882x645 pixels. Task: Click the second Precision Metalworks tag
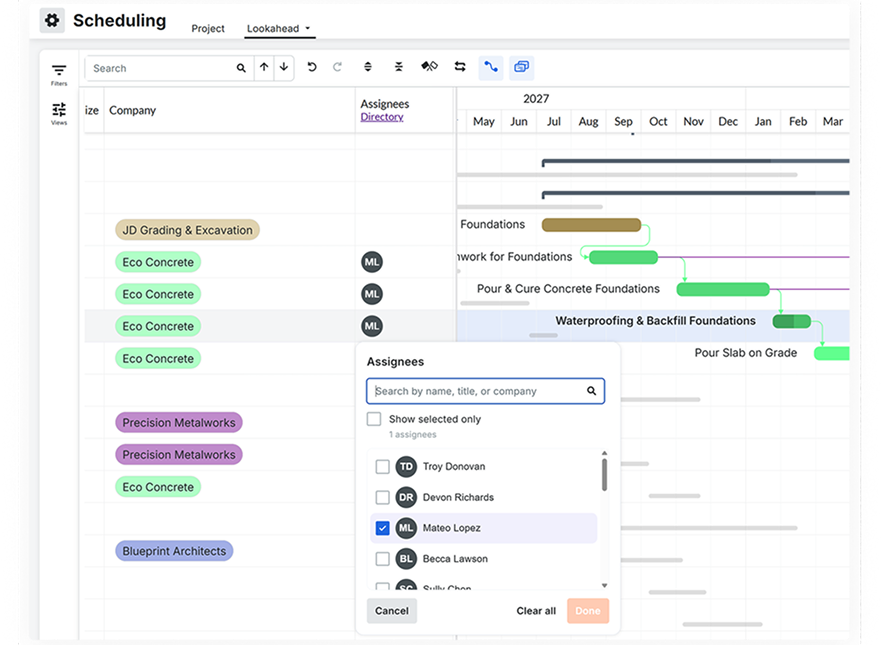pyautogui.click(x=179, y=455)
